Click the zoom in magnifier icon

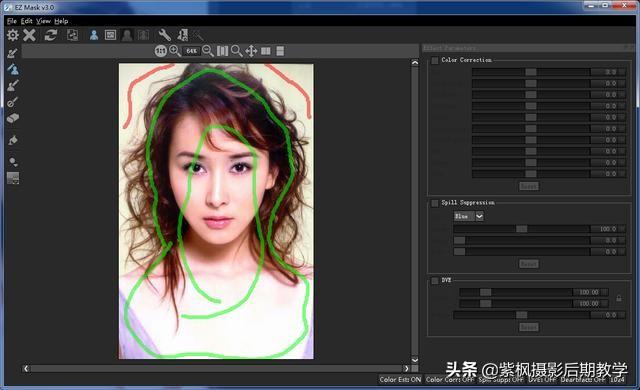(175, 51)
